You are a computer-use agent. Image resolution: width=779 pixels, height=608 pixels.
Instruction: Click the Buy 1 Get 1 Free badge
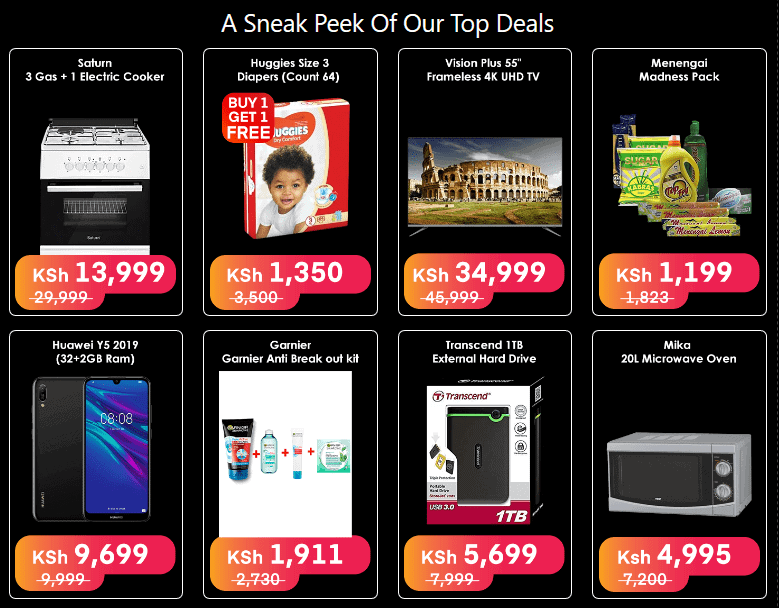[x=248, y=118]
